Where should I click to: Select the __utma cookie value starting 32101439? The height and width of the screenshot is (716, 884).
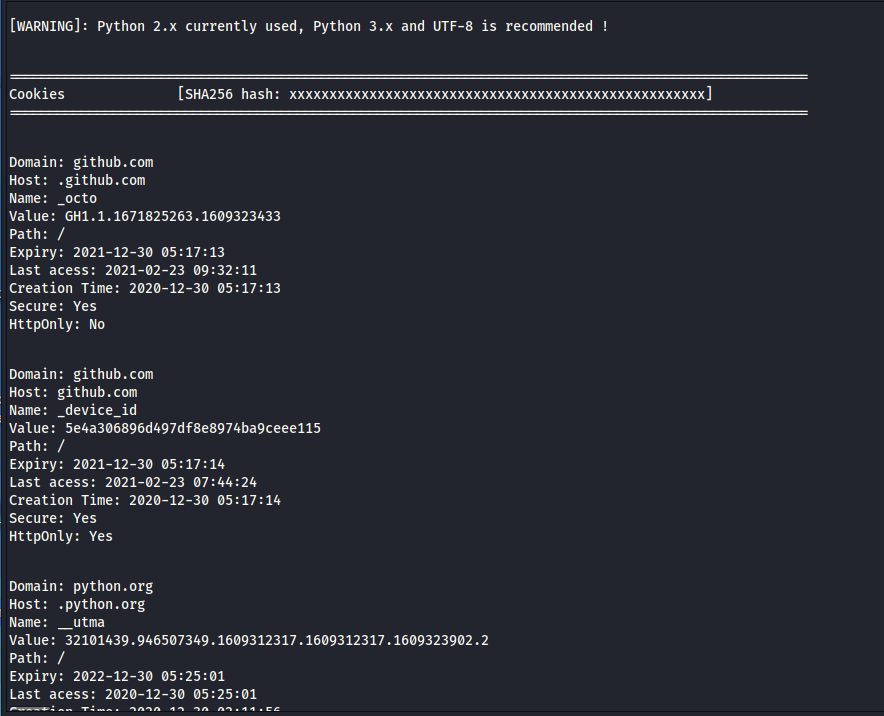277,640
